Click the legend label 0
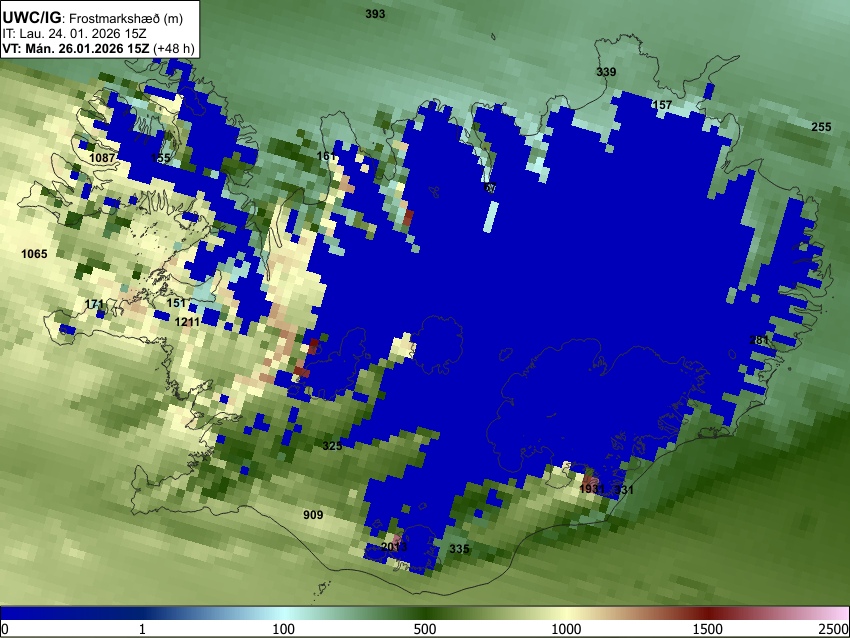The image size is (850, 638). click(5, 629)
